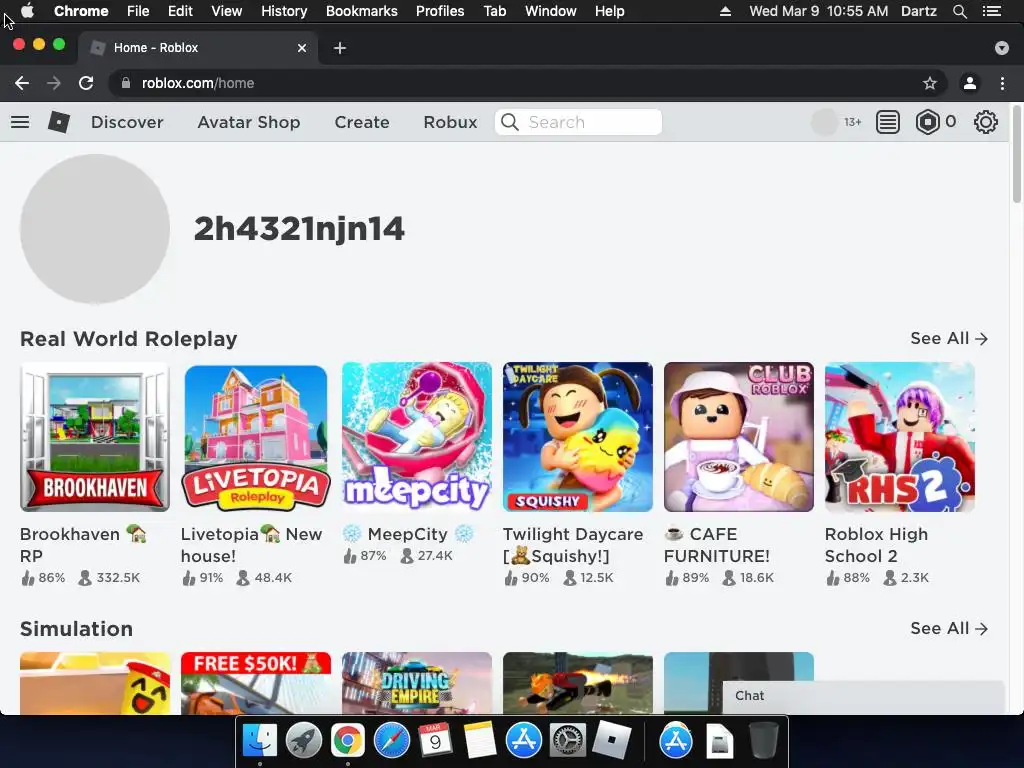Open Chrome's three-dot menu
The height and width of the screenshot is (768, 1024).
click(1002, 83)
